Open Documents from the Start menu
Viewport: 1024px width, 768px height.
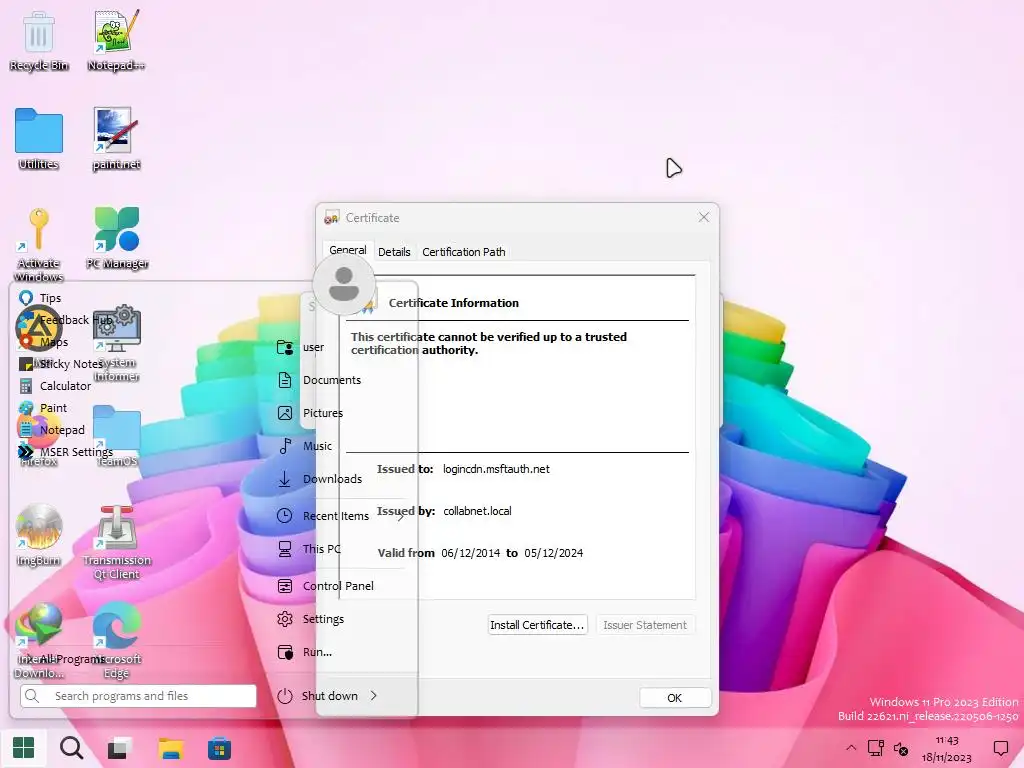click(319, 380)
